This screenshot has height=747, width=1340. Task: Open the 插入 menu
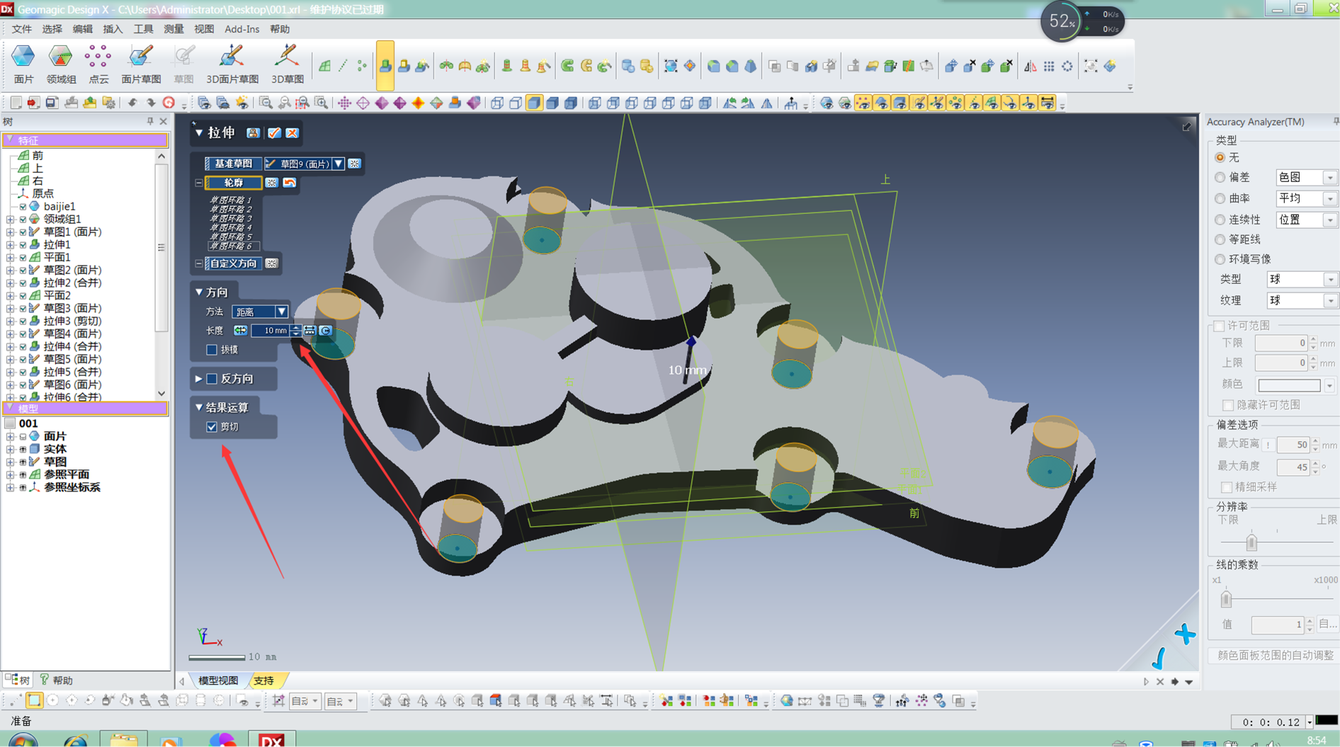click(113, 29)
